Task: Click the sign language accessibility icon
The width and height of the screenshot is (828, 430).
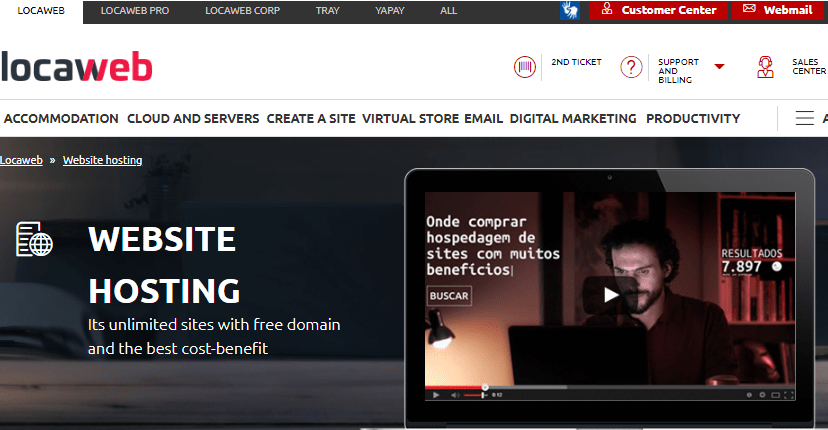Action: coord(570,10)
